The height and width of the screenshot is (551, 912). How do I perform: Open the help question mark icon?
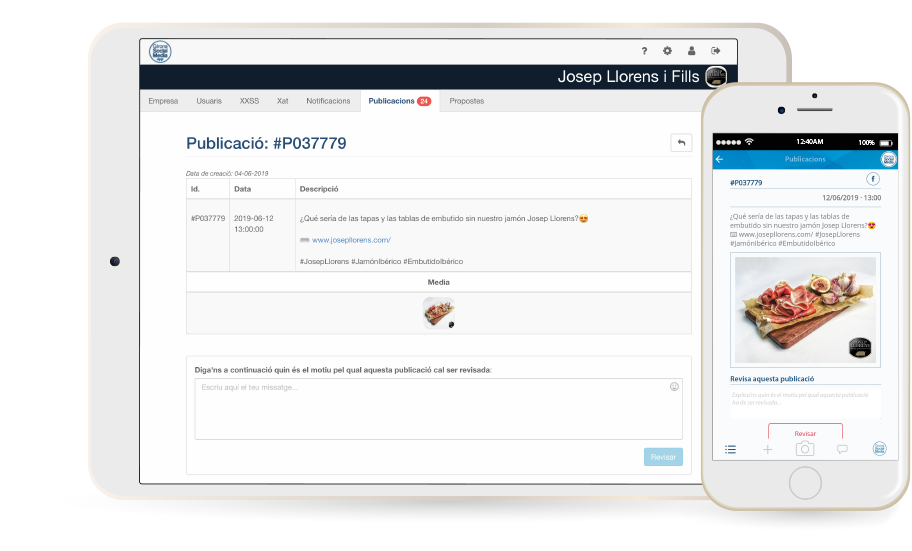tap(644, 51)
